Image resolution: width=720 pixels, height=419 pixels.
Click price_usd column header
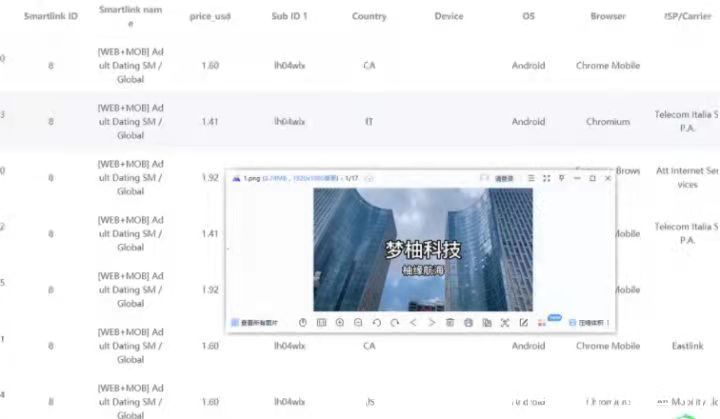click(x=210, y=17)
